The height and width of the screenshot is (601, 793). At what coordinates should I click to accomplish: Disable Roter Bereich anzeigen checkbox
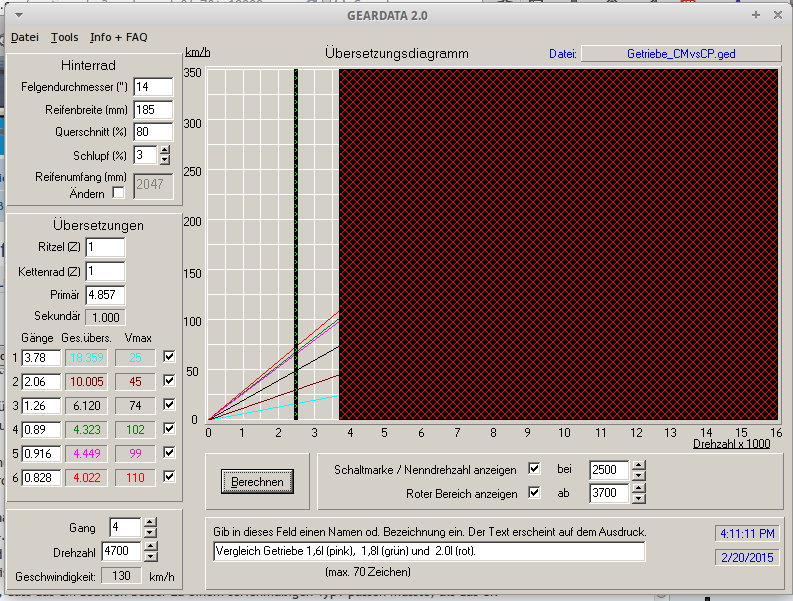[x=533, y=493]
